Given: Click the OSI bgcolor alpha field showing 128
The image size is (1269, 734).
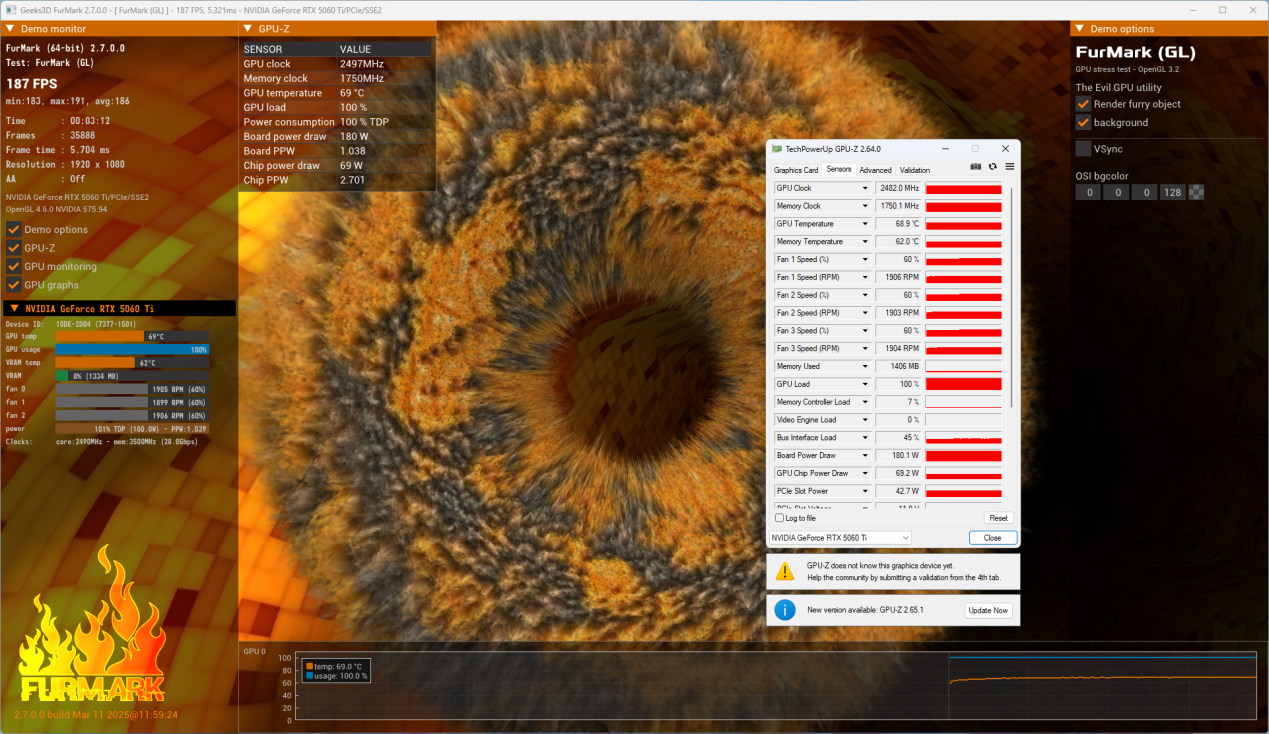Looking at the screenshot, I should click(x=1173, y=192).
